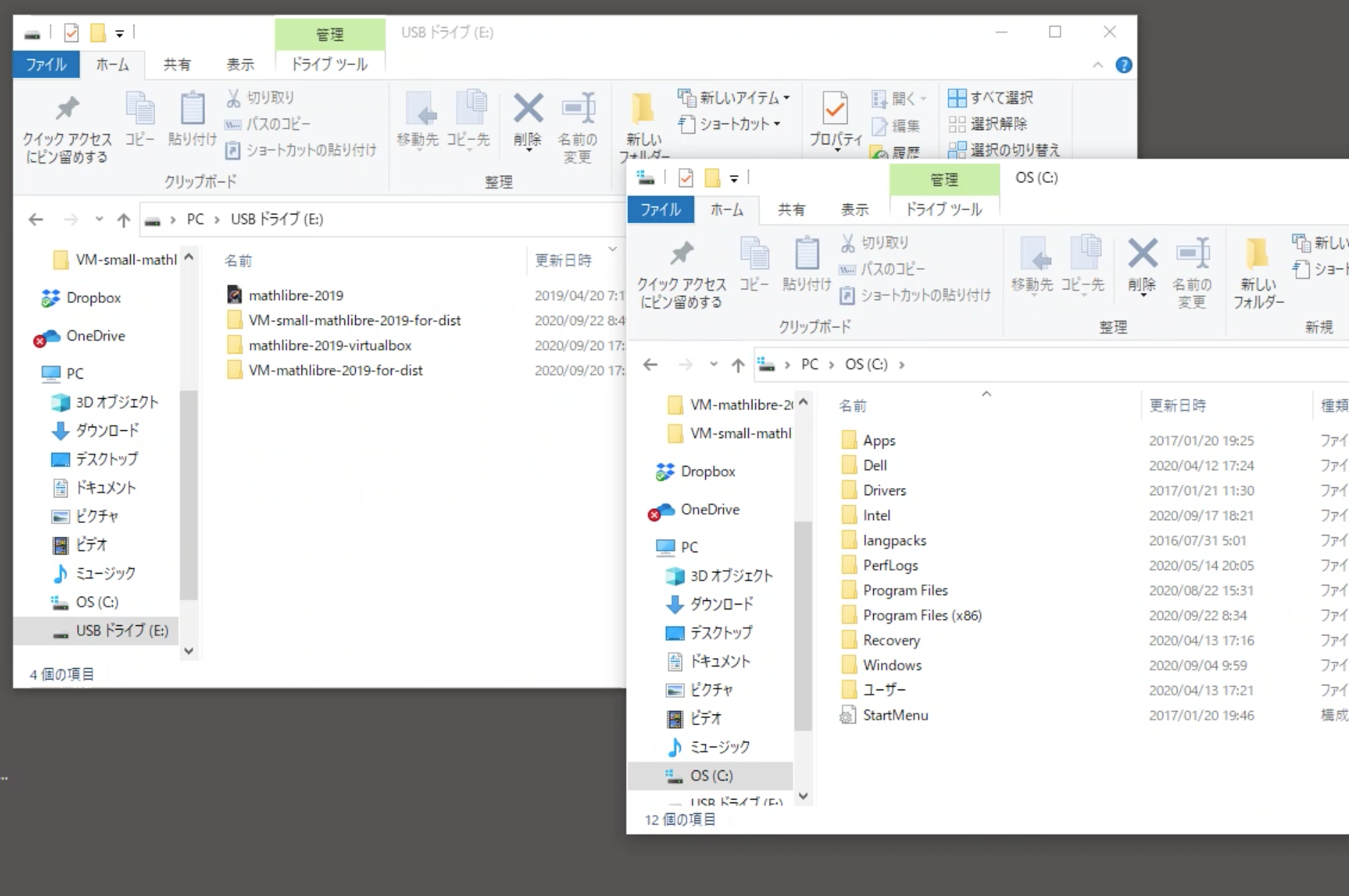
Task: Select OneDrive in OS (C:) window sidebar
Action: click(710, 509)
